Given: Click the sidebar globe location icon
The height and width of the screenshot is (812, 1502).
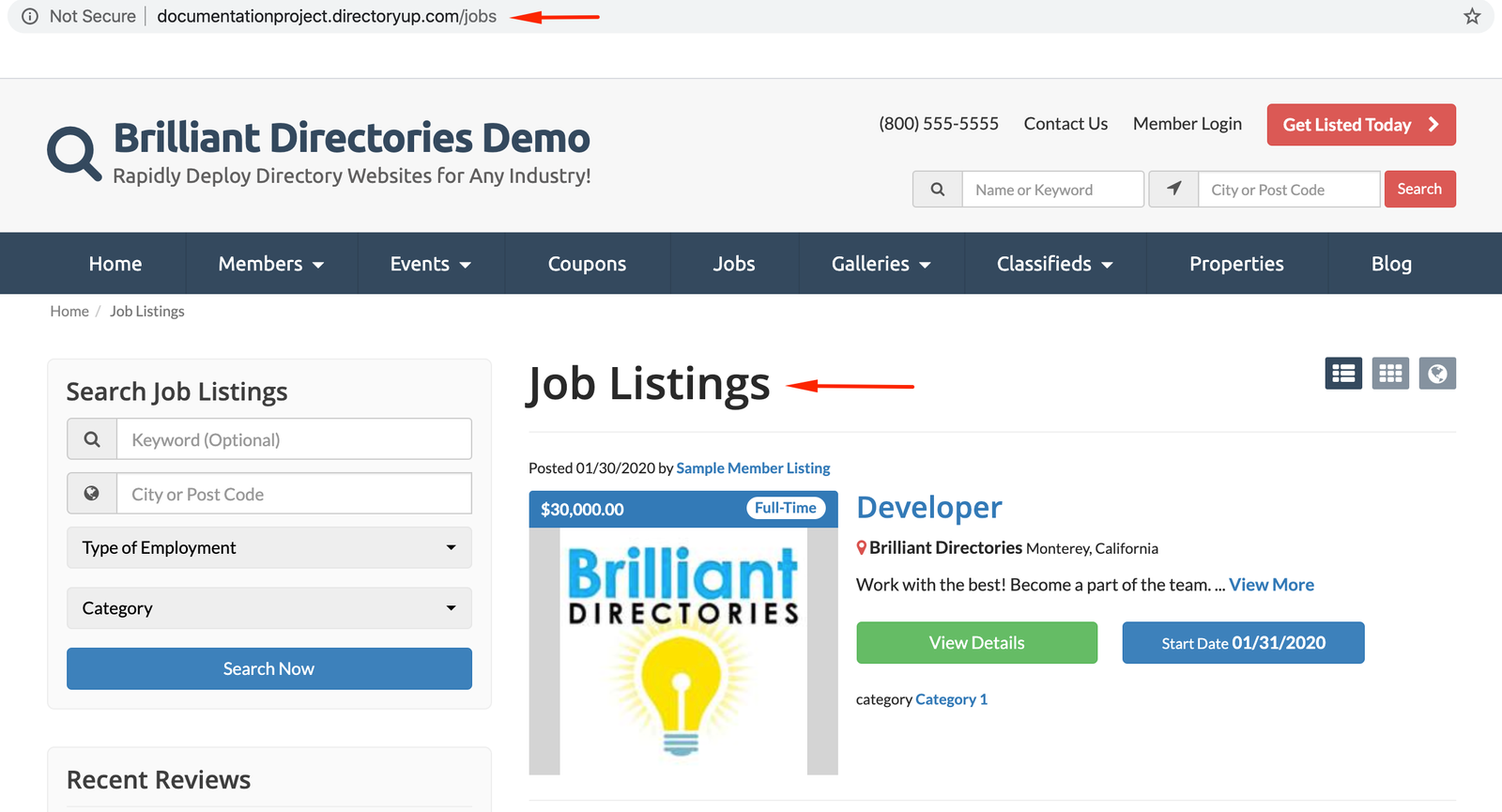Looking at the screenshot, I should 92,494.
